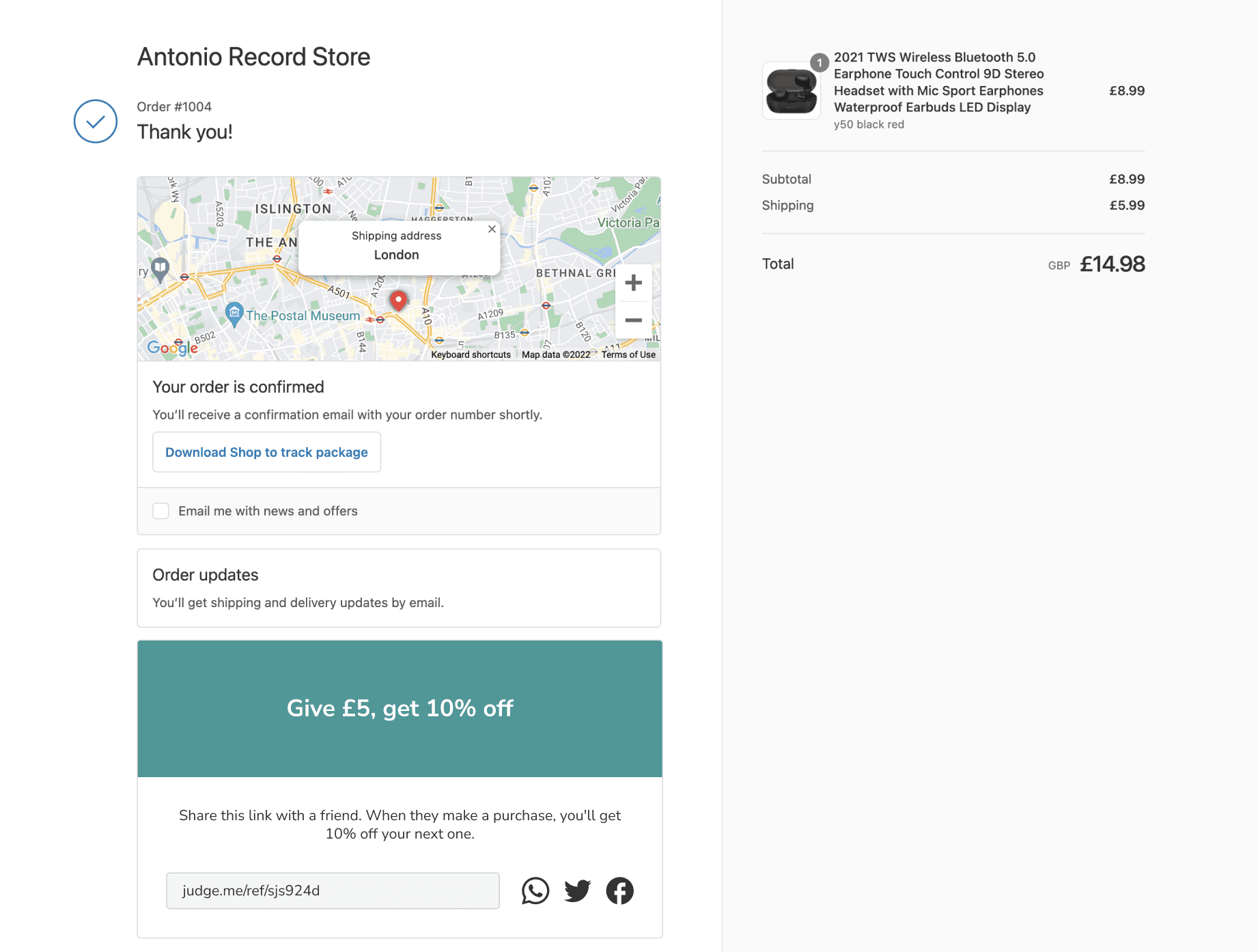The width and height of the screenshot is (1258, 952).
Task: Click the red shipping location pin
Action: pos(398,300)
